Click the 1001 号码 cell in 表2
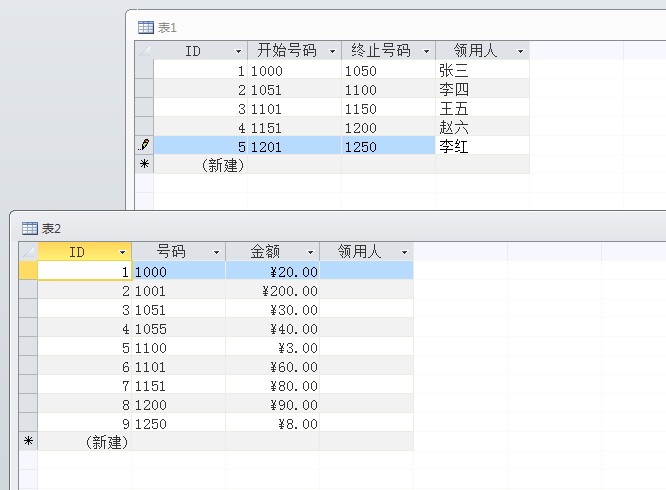666x490 pixels. point(178,290)
